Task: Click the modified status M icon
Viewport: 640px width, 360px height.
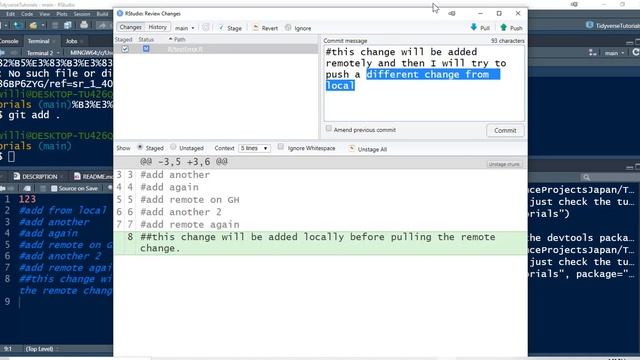Action: pyautogui.click(x=146, y=49)
